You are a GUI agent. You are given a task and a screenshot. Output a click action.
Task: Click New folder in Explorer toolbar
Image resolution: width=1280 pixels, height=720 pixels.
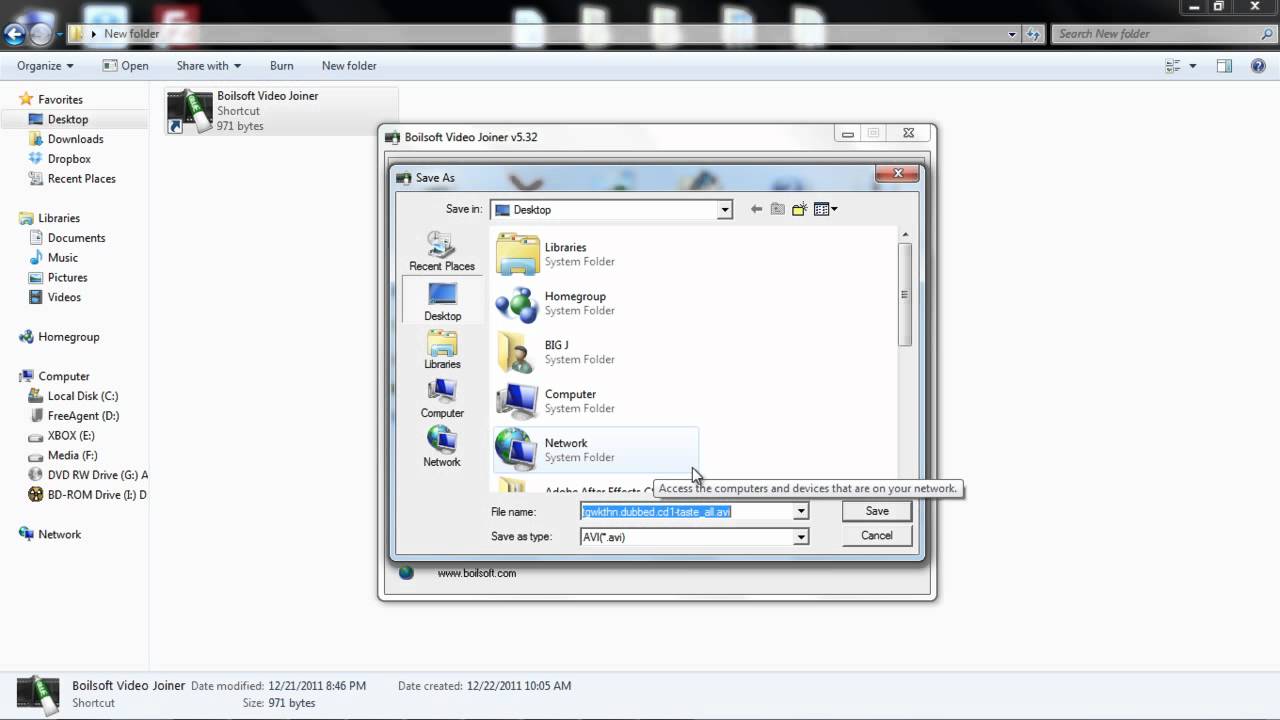click(349, 66)
